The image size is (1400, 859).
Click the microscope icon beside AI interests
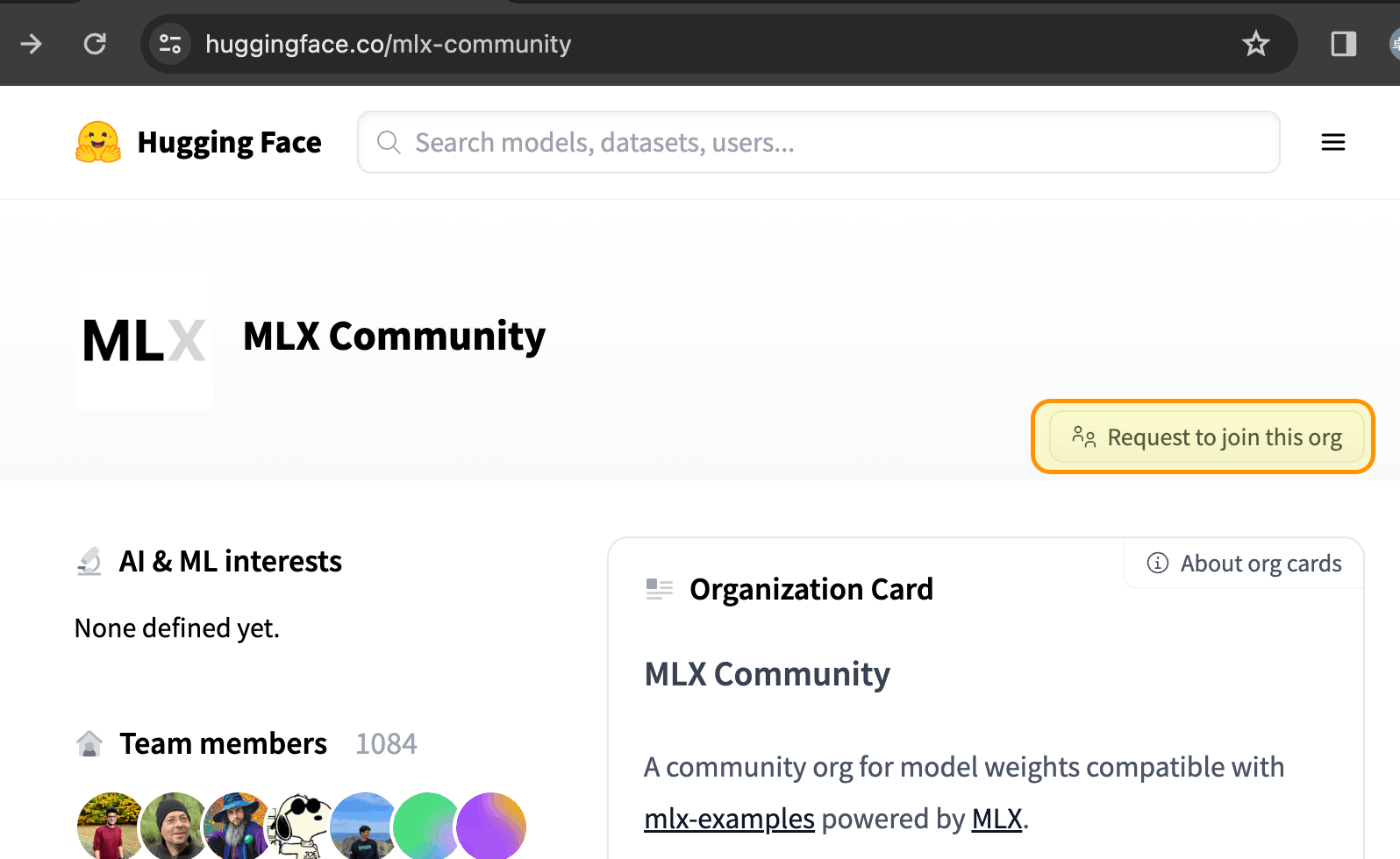pos(89,562)
